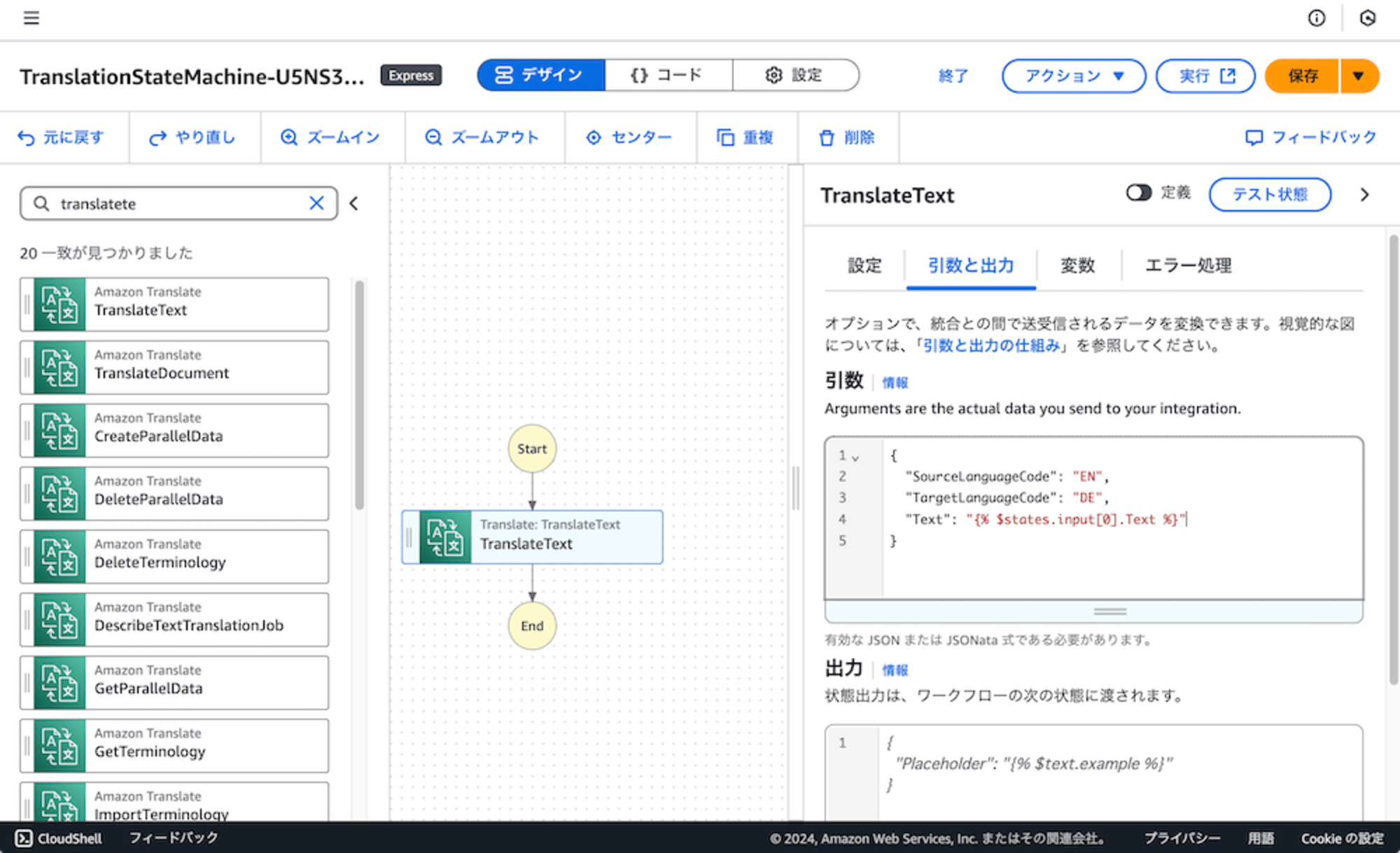Viewport: 1400px width, 853px height.
Task: Click inside the translatete search field
Action: [x=178, y=204]
